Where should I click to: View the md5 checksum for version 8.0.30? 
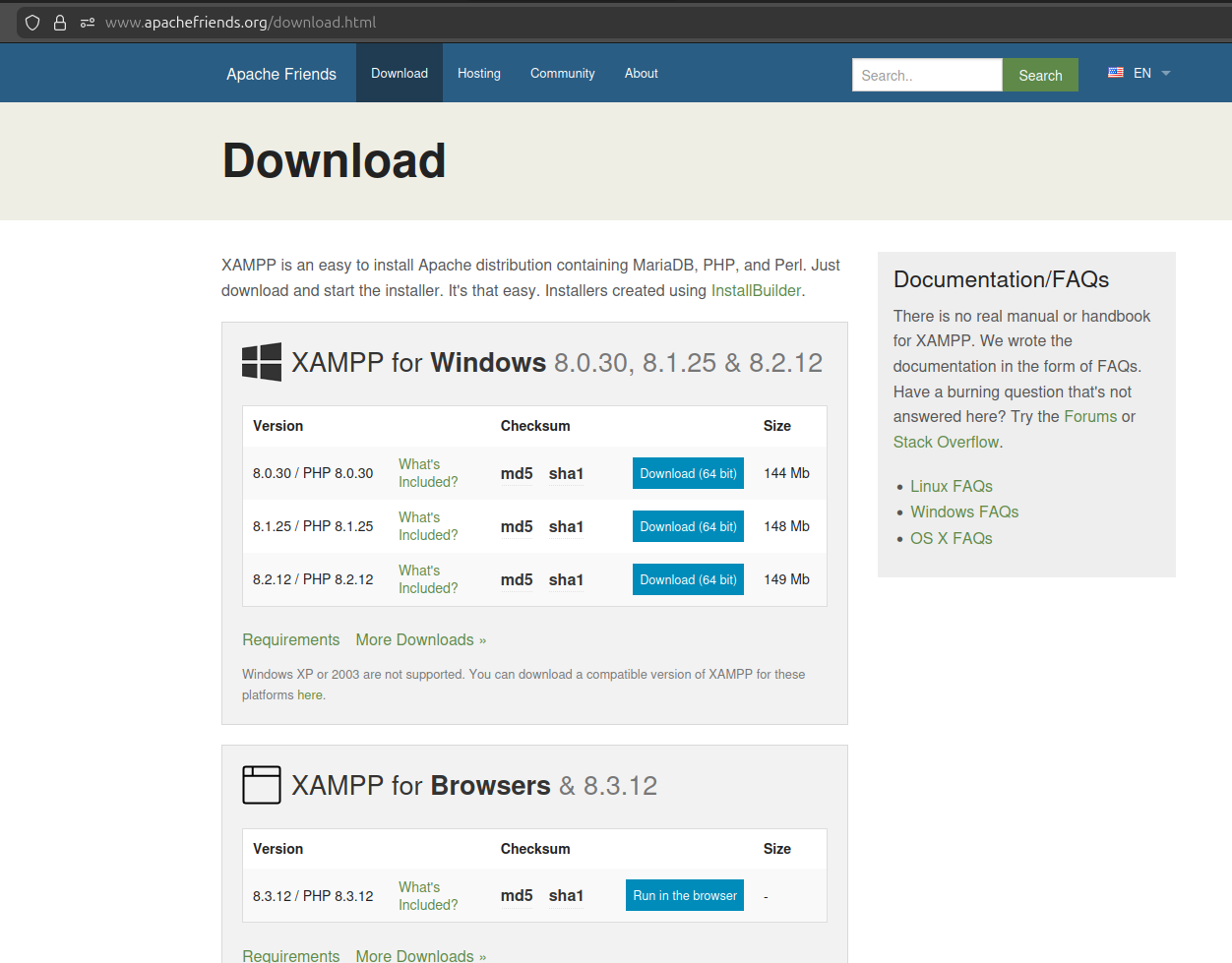517,473
